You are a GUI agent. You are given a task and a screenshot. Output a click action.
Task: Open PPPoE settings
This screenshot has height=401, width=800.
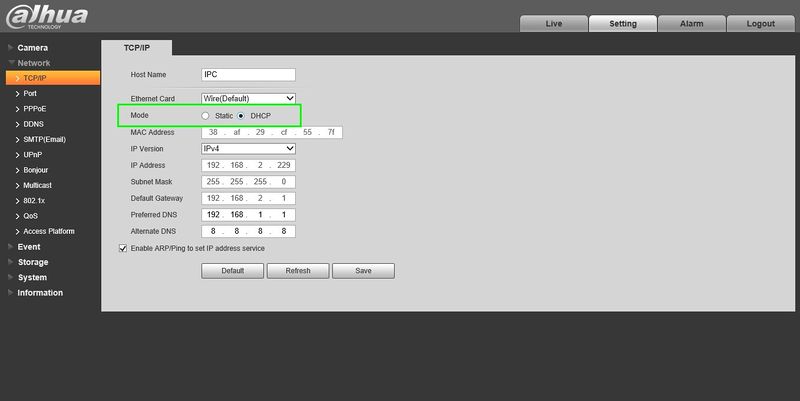click(x=34, y=109)
